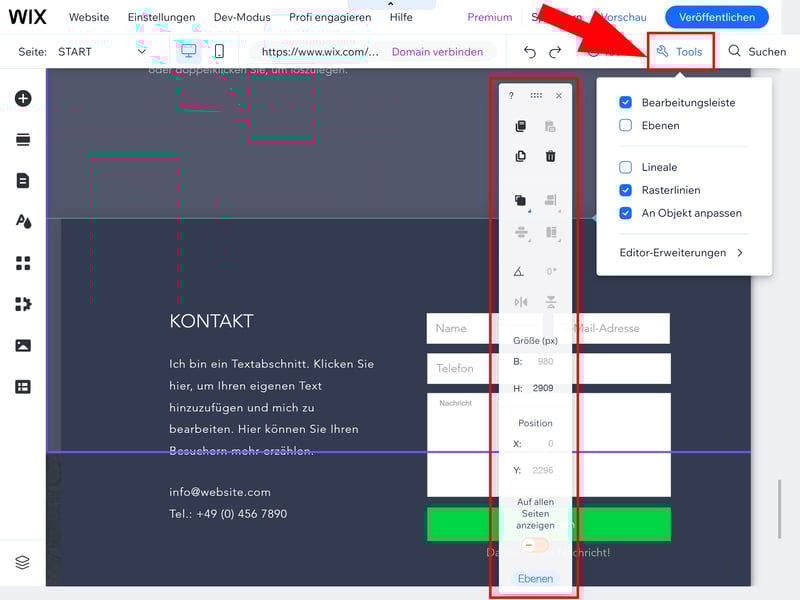Click the Redo arrow icon
This screenshot has height=600, width=800.
tap(555, 52)
